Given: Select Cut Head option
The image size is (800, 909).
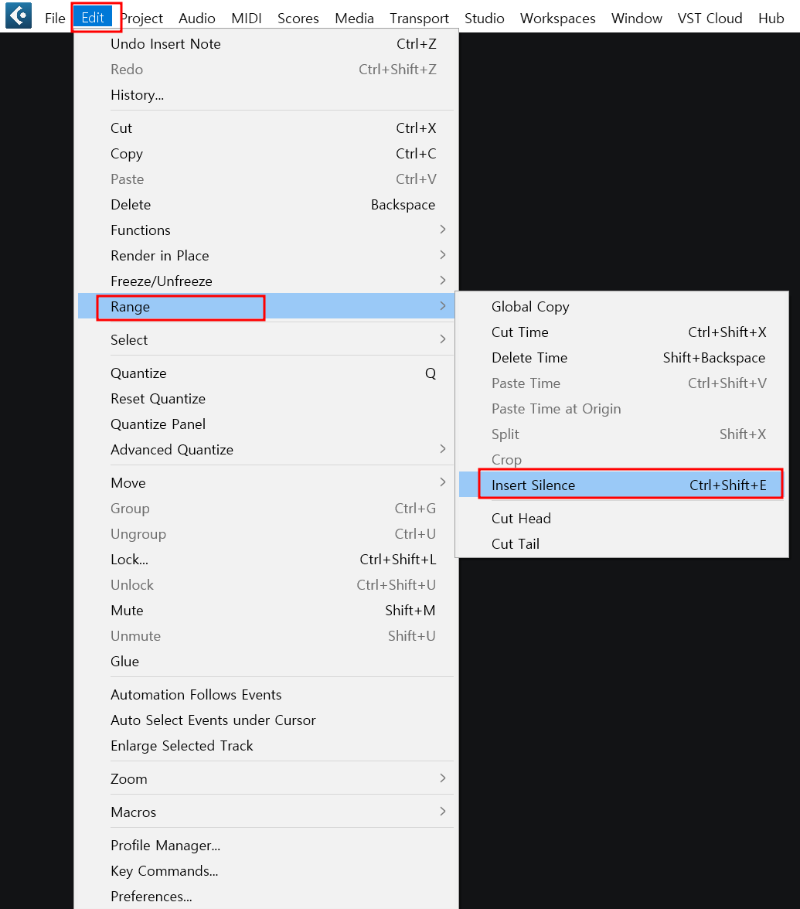Looking at the screenshot, I should [621, 518].
